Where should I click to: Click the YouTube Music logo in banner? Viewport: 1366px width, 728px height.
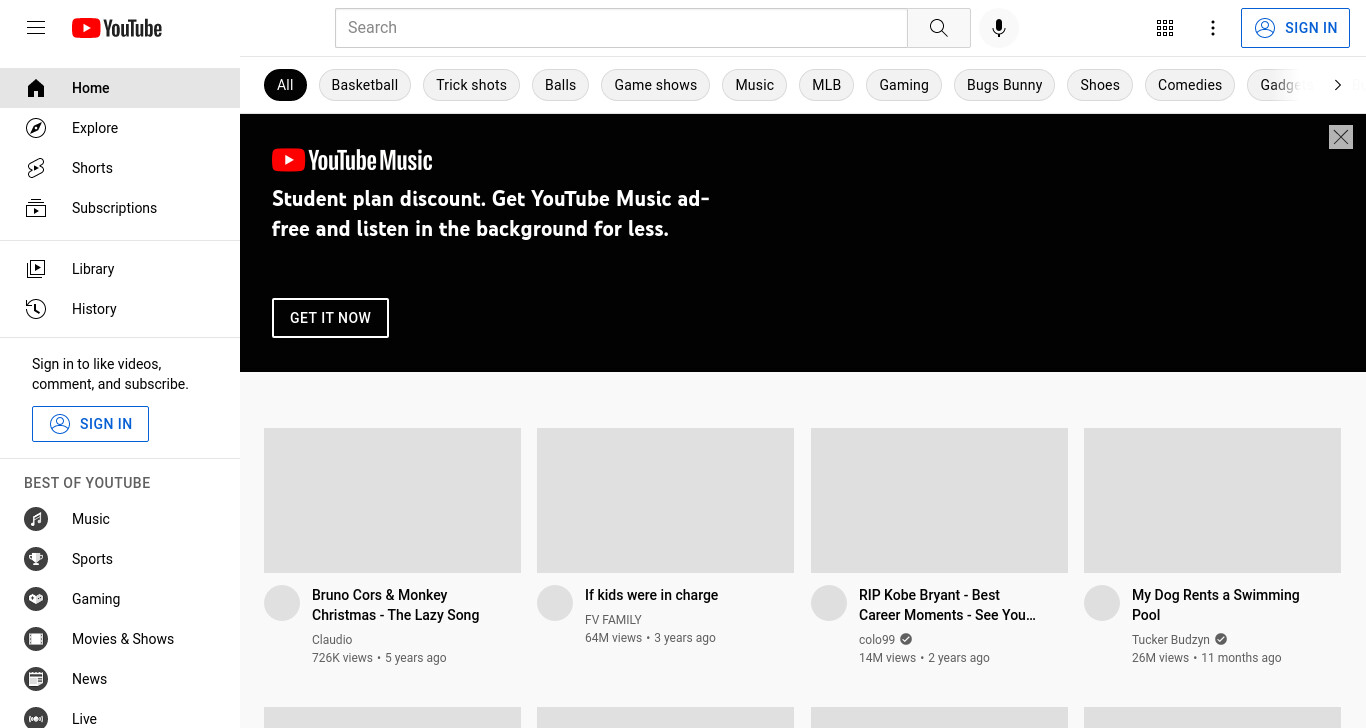coord(352,160)
